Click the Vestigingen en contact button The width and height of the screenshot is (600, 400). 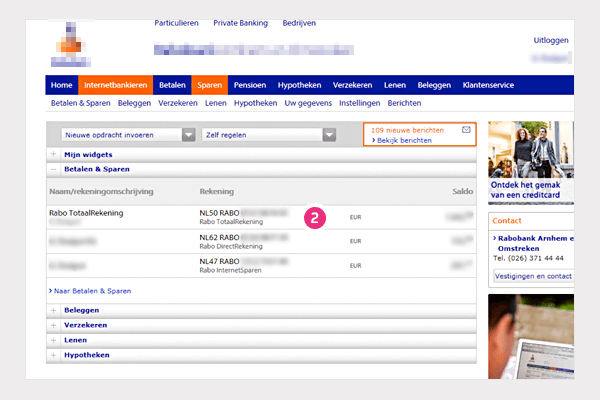click(x=533, y=276)
